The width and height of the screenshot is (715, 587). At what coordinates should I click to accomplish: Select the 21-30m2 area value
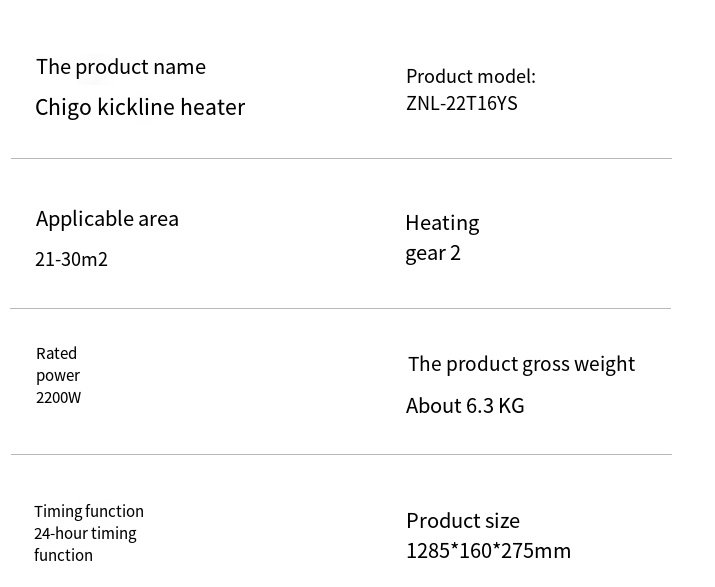(x=71, y=260)
